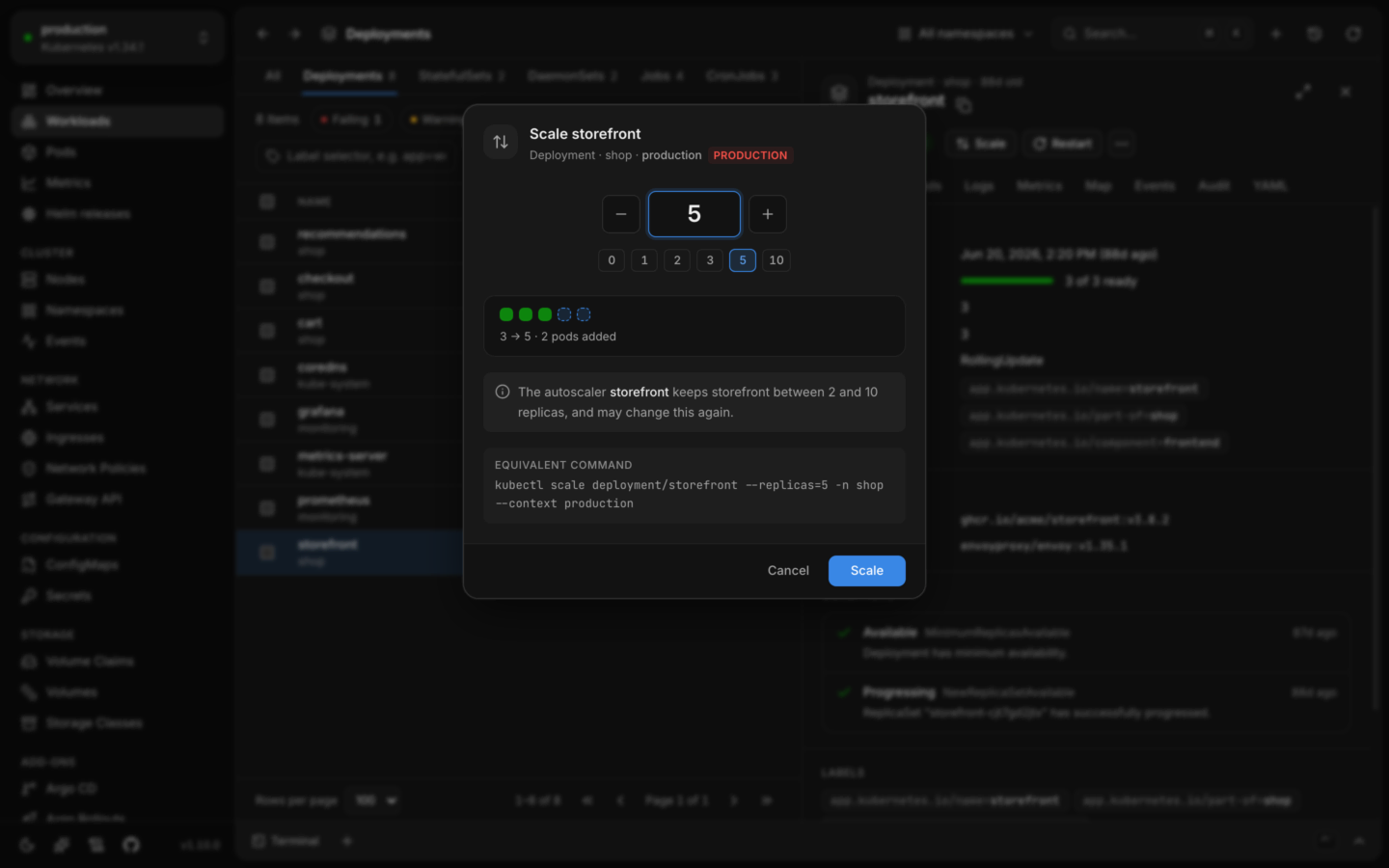Select the 10 replicas preset
The height and width of the screenshot is (868, 1389).
pyautogui.click(x=776, y=260)
